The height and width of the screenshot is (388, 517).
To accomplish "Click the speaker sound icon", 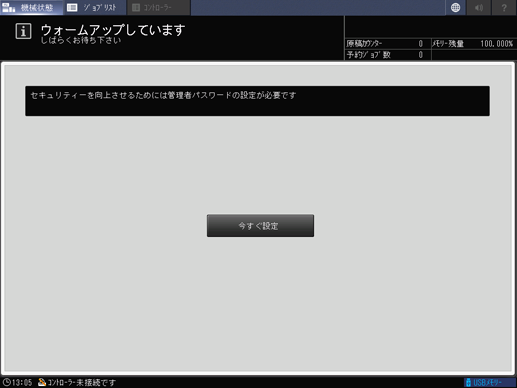I will (x=479, y=7).
